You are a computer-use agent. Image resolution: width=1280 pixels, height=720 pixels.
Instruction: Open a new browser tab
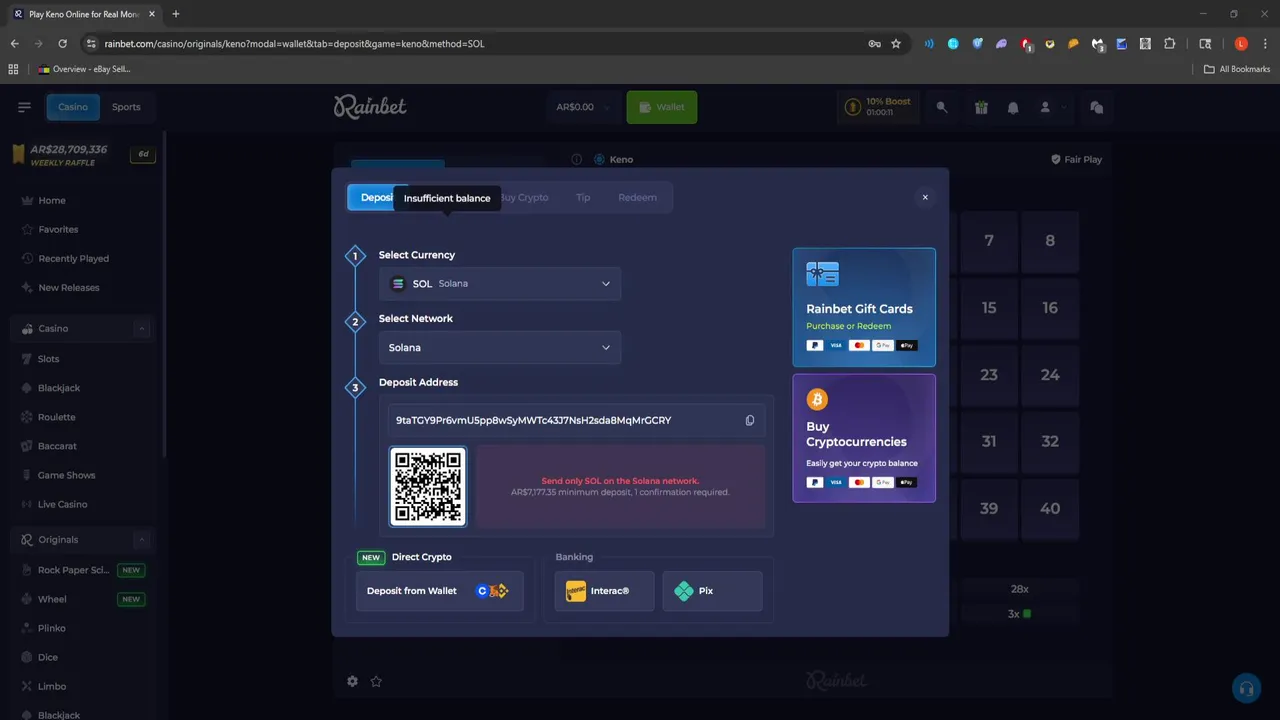tap(176, 14)
